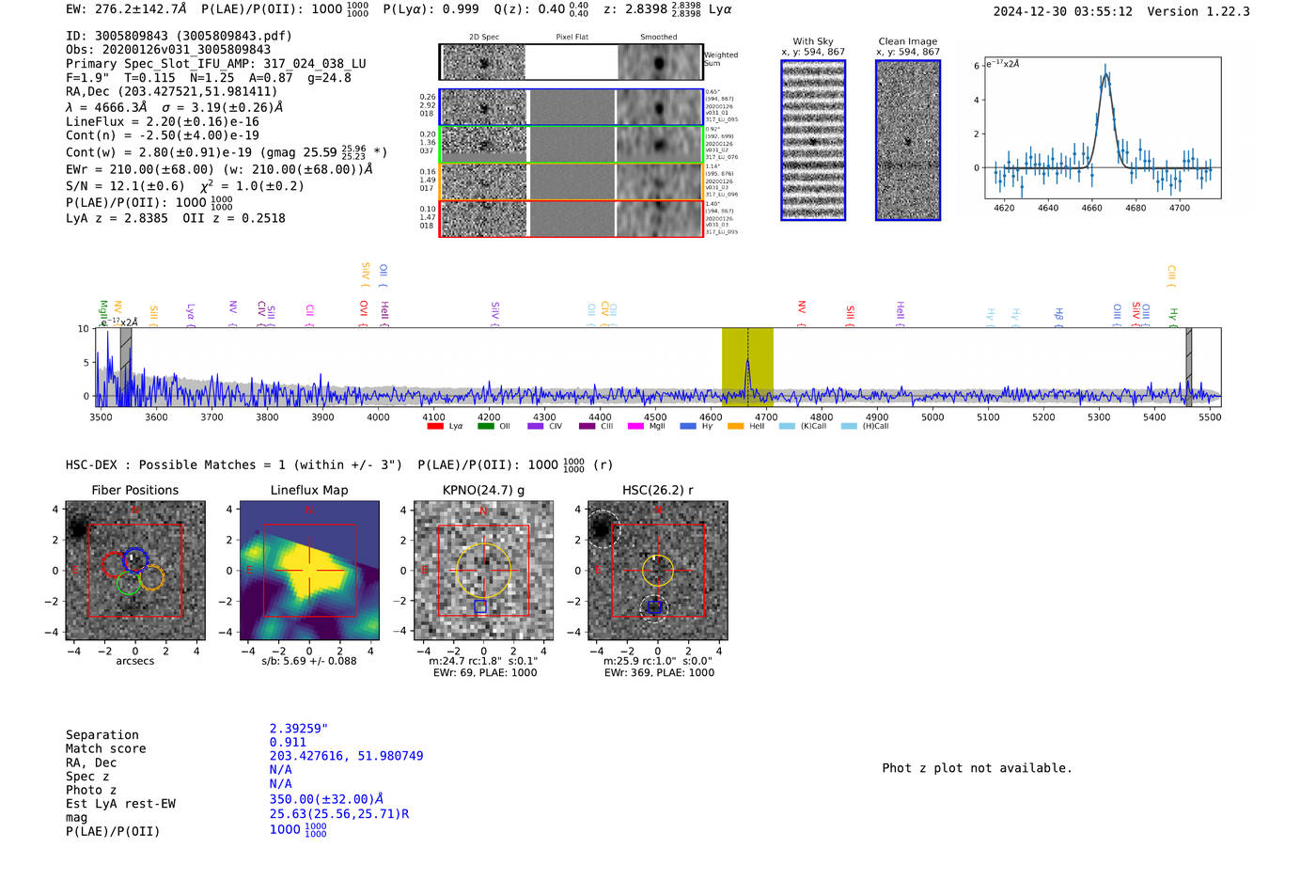Open the Lineflux Map image

pyautogui.click(x=309, y=571)
